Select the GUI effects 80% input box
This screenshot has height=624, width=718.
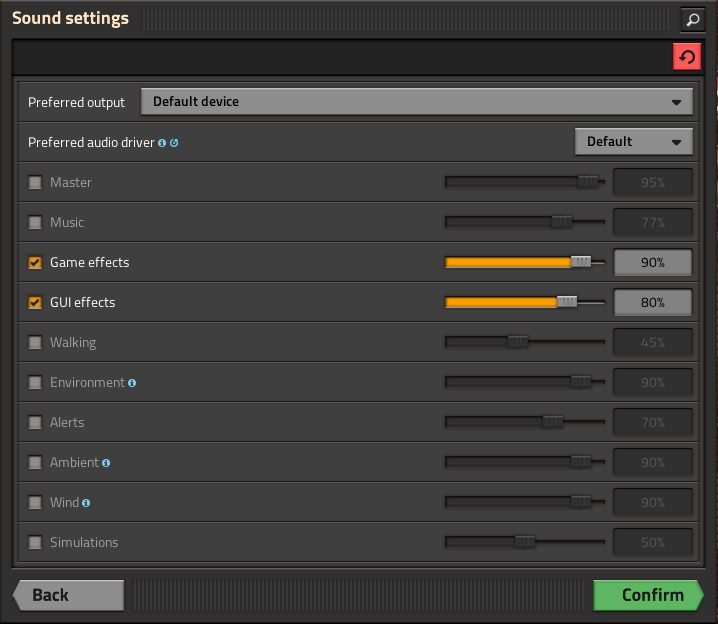point(652,302)
